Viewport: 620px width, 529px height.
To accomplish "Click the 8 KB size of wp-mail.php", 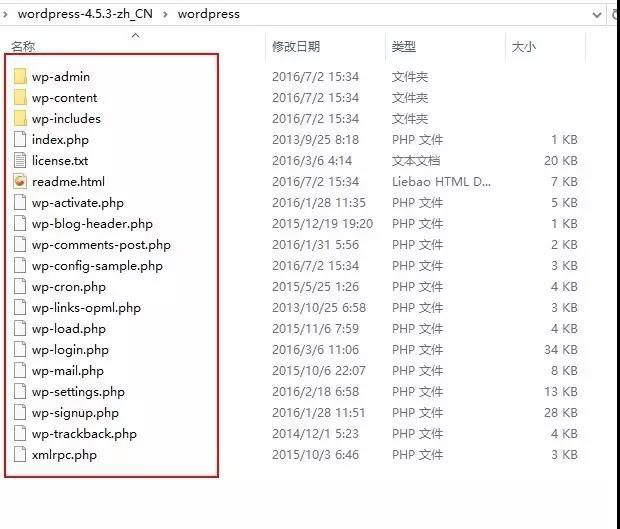I will pos(564,370).
